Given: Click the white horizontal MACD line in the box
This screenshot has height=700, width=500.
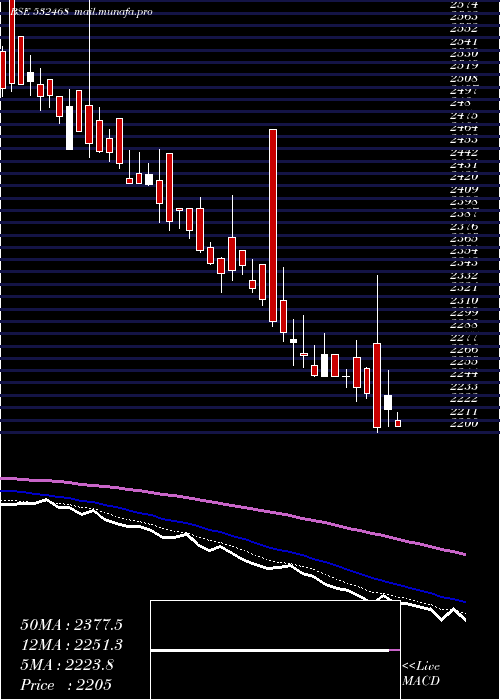Looking at the screenshot, I should pos(270,650).
